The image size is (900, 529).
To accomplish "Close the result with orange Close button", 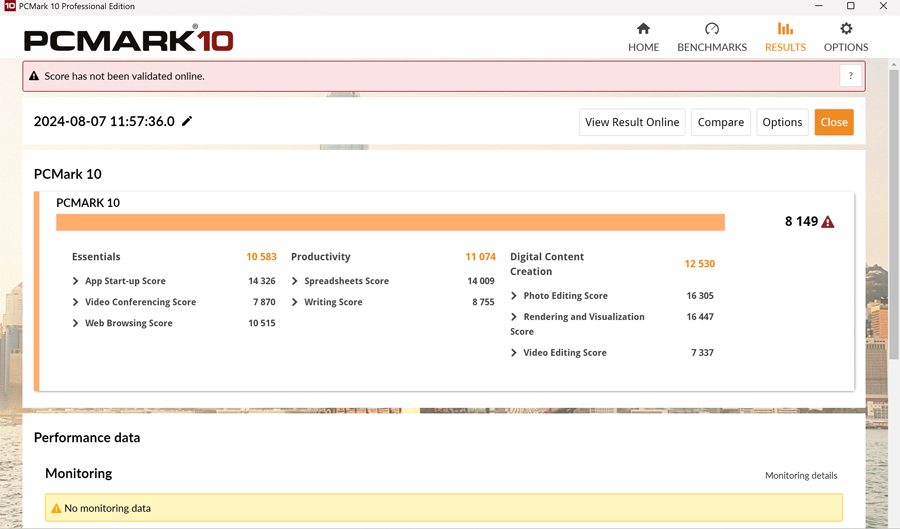I will coord(833,122).
